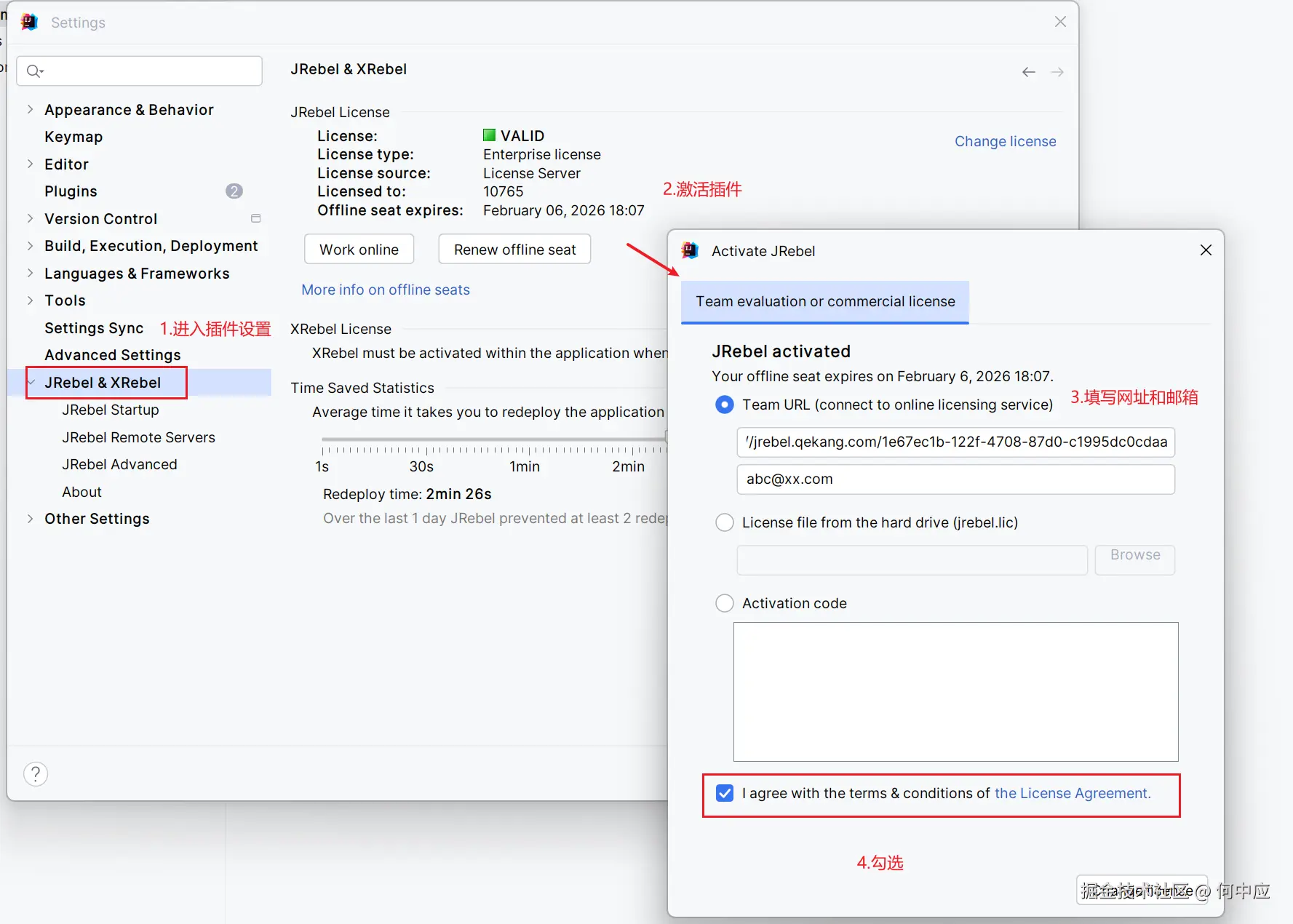Image resolution: width=1293 pixels, height=924 pixels.
Task: Click the Redeploy time 2min 26s text
Action: pos(407,494)
